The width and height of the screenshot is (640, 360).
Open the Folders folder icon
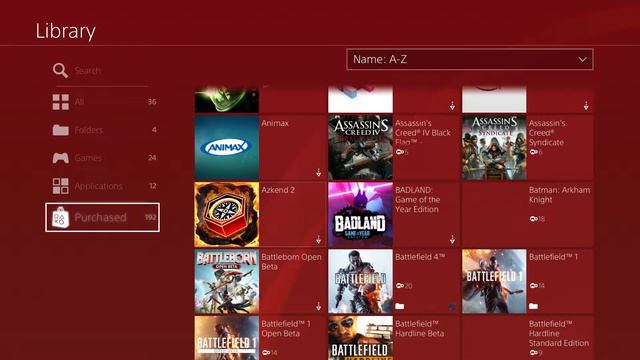click(x=60, y=130)
